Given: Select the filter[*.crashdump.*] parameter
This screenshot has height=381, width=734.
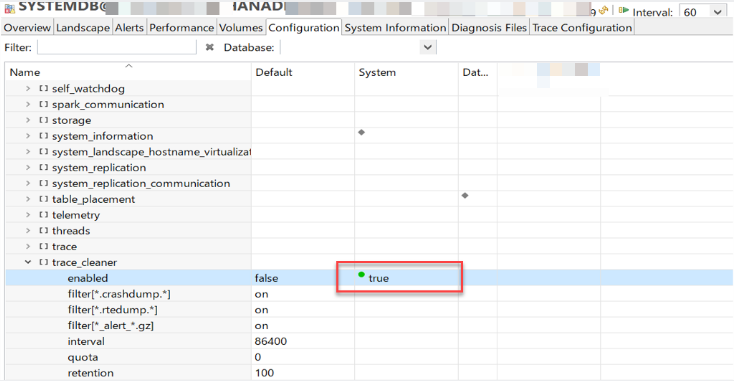Looking at the screenshot, I should pos(119,294).
